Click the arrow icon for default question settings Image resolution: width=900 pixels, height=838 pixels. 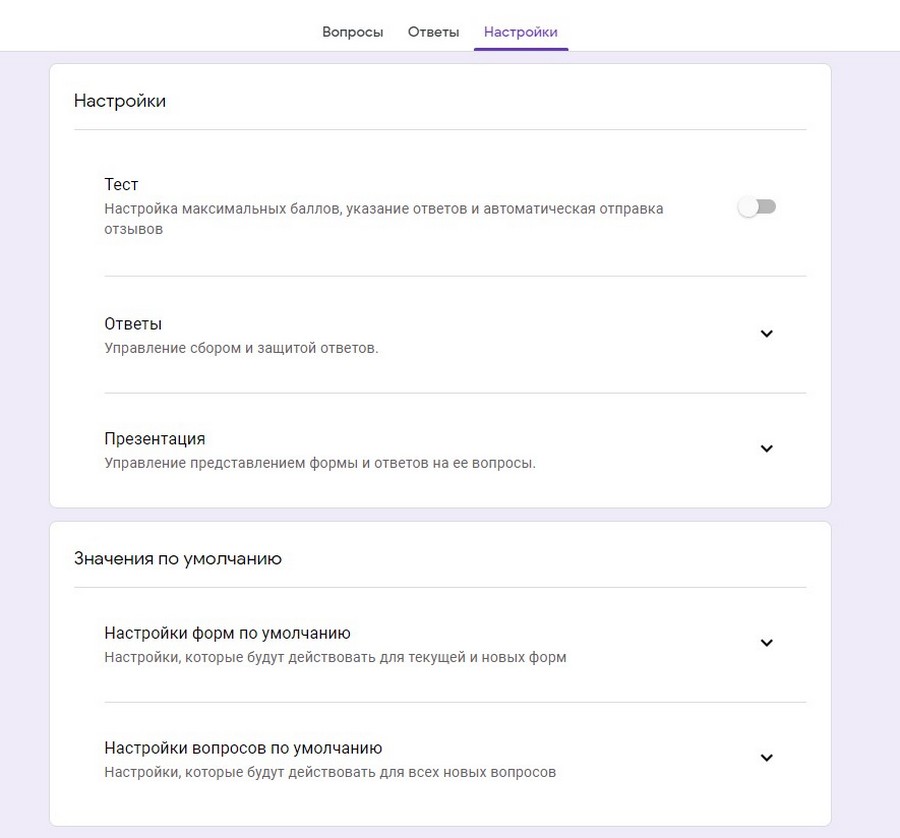tap(767, 758)
